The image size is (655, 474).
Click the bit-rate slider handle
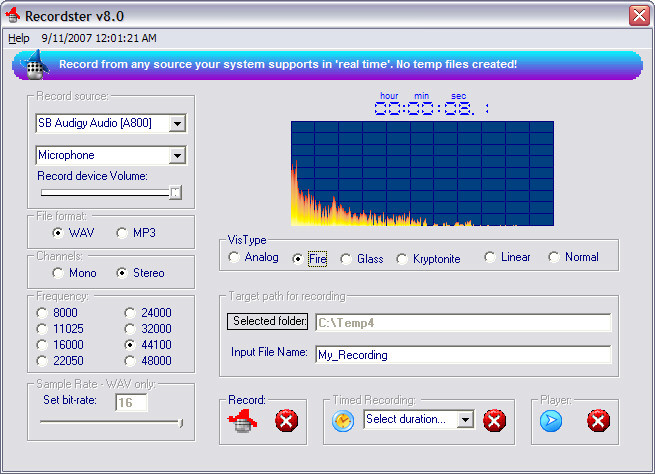pyautogui.click(x=181, y=423)
